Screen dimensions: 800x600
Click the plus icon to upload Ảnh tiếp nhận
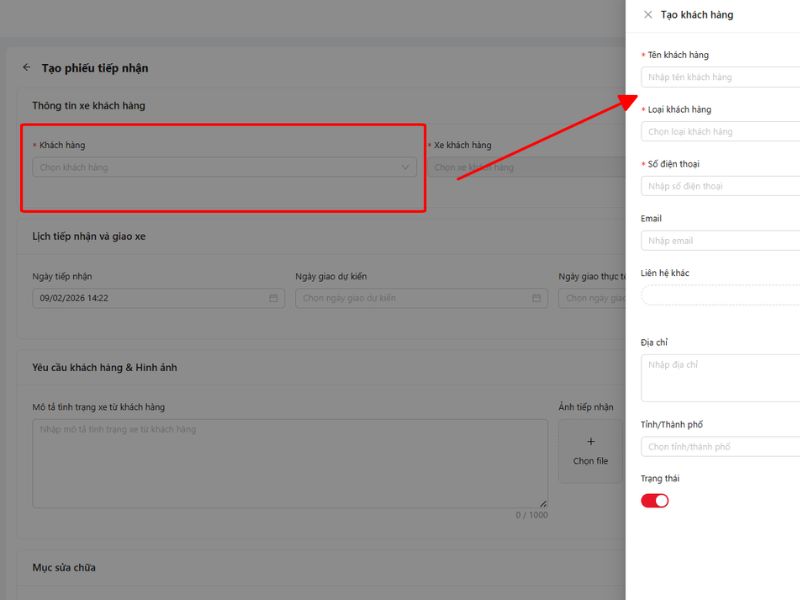(590, 441)
